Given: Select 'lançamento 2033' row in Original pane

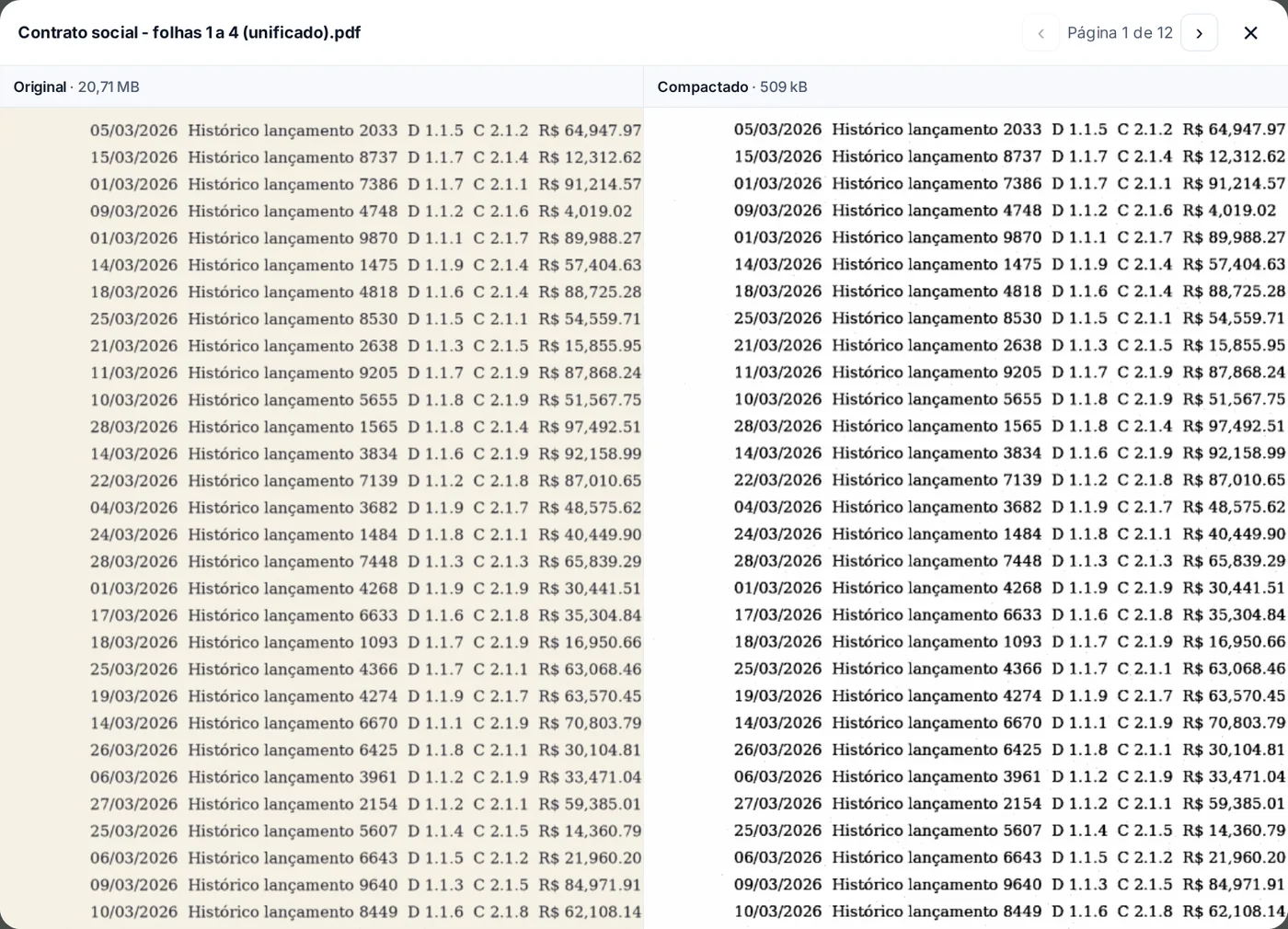Looking at the screenshot, I should pos(366,131).
